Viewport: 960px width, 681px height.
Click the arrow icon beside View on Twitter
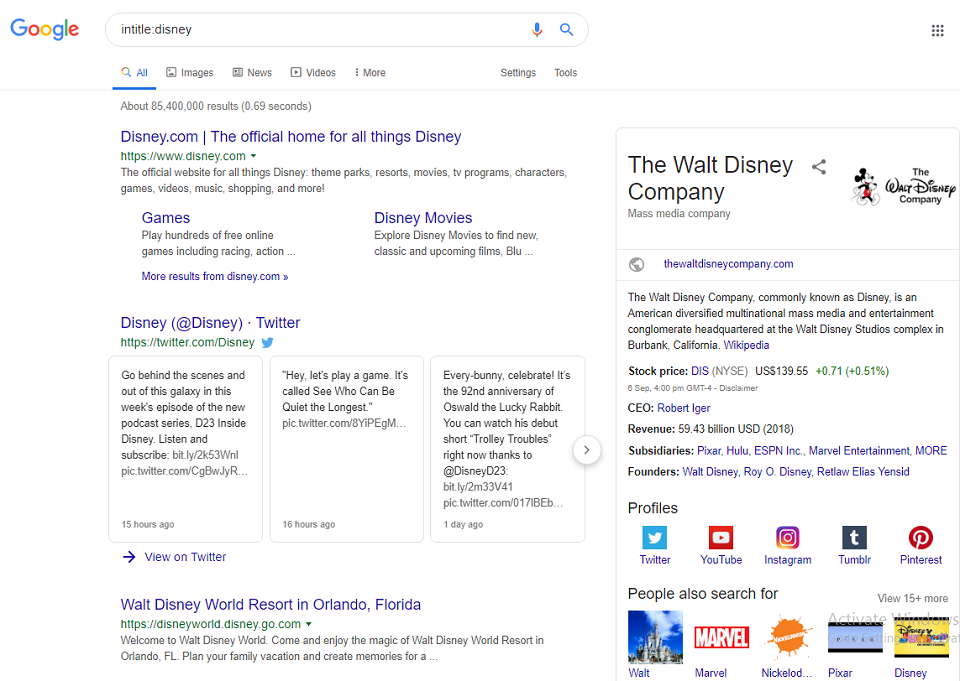pyautogui.click(x=129, y=557)
